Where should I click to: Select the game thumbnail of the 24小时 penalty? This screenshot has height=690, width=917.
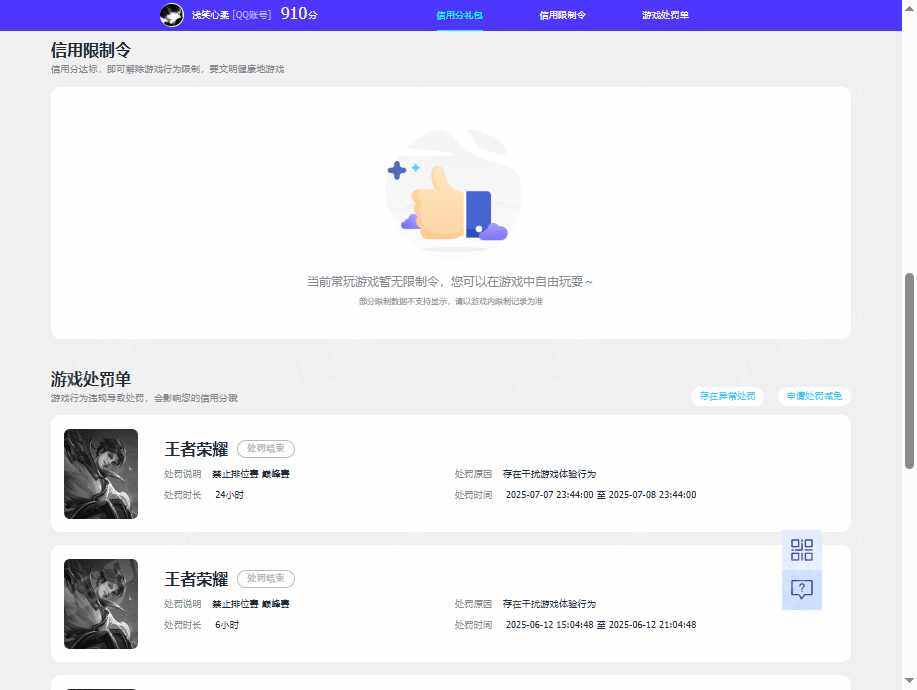(x=101, y=474)
